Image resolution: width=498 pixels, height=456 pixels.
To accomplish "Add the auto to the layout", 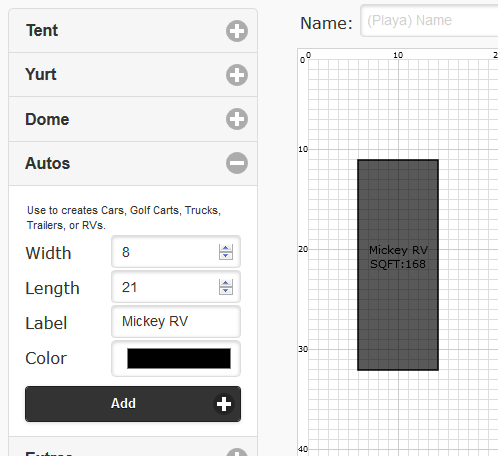I will point(133,404).
